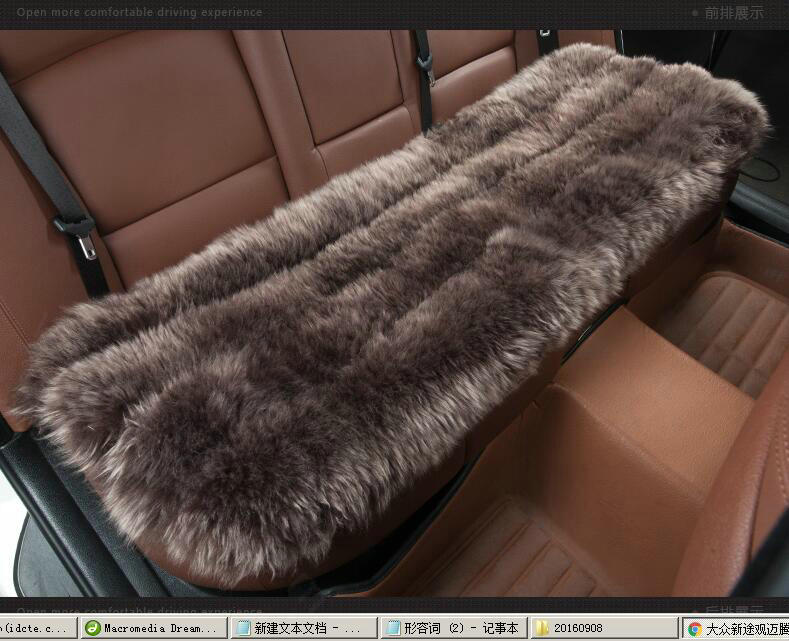Click the center seat belt buckle at top
The width and height of the screenshot is (789, 641).
427,65
